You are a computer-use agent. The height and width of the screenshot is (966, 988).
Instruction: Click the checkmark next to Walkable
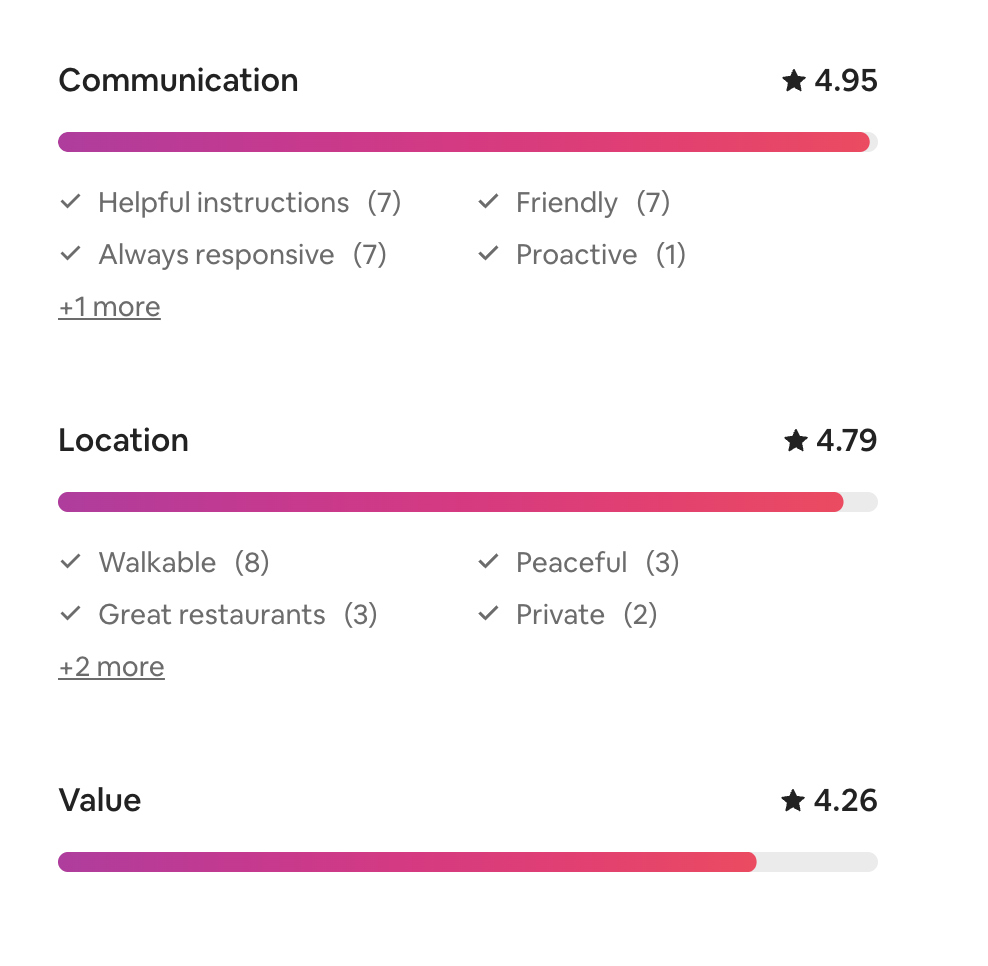[70, 562]
